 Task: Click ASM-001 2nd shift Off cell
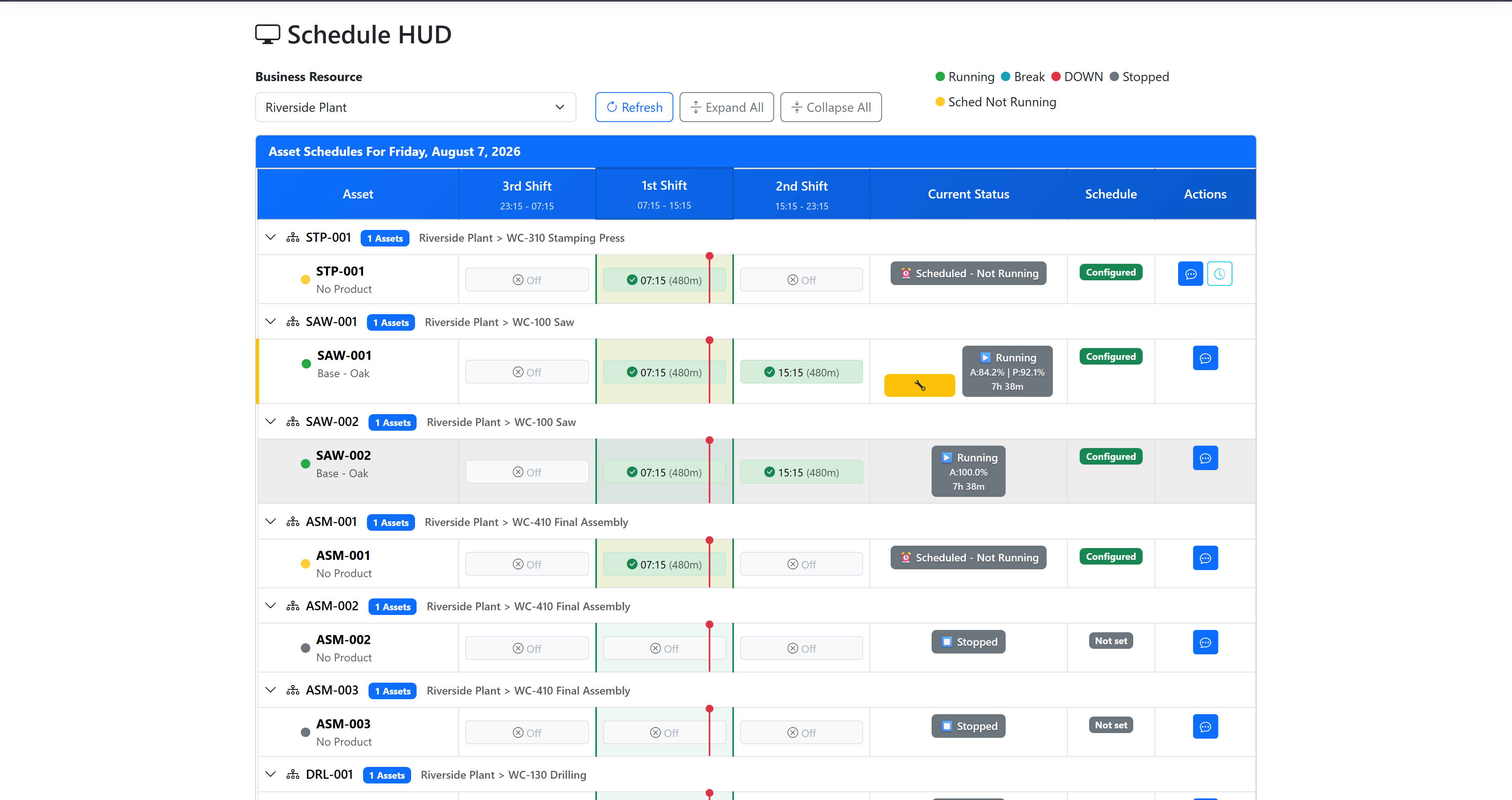(x=801, y=564)
